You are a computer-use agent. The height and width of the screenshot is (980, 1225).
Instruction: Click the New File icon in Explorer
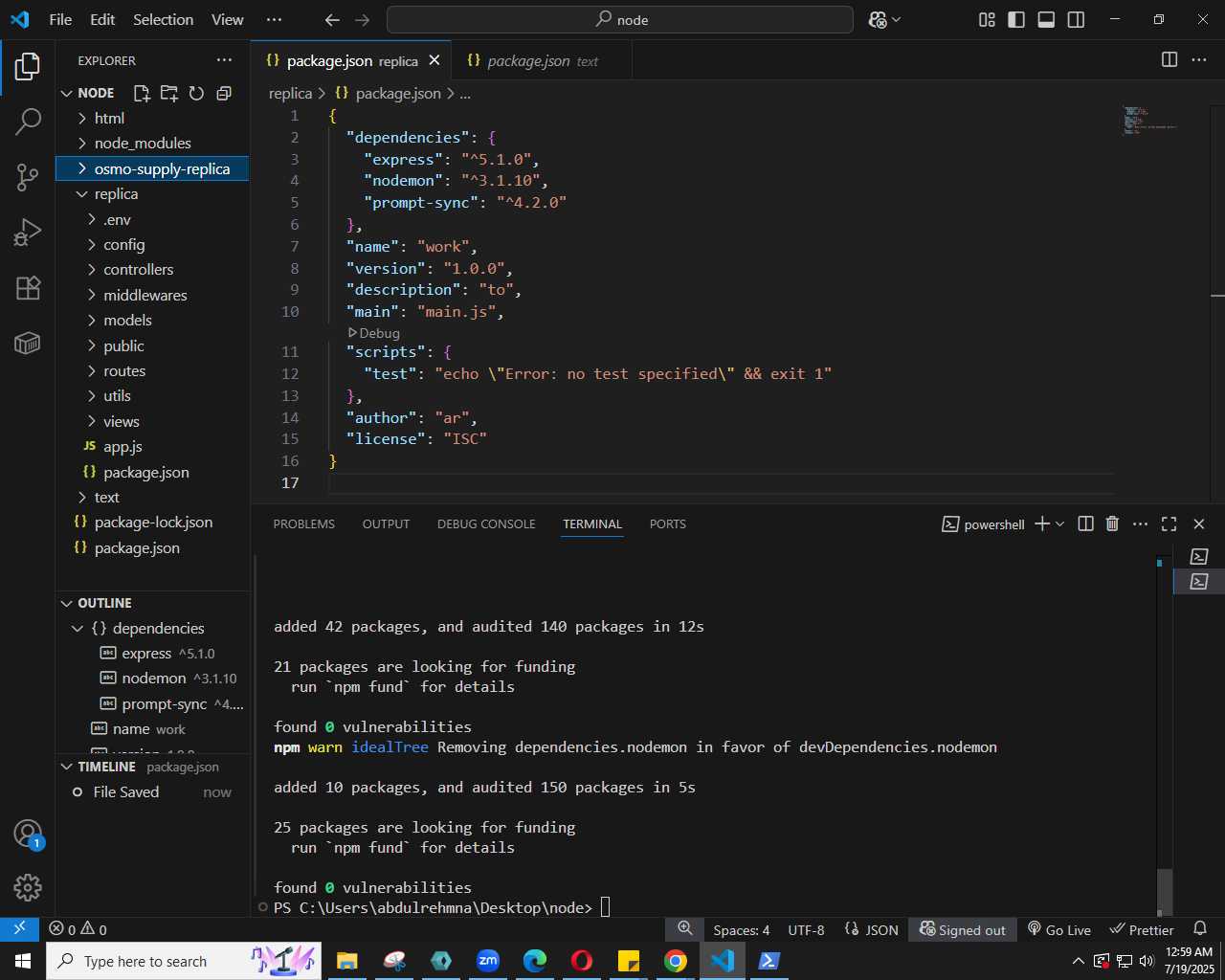point(142,93)
